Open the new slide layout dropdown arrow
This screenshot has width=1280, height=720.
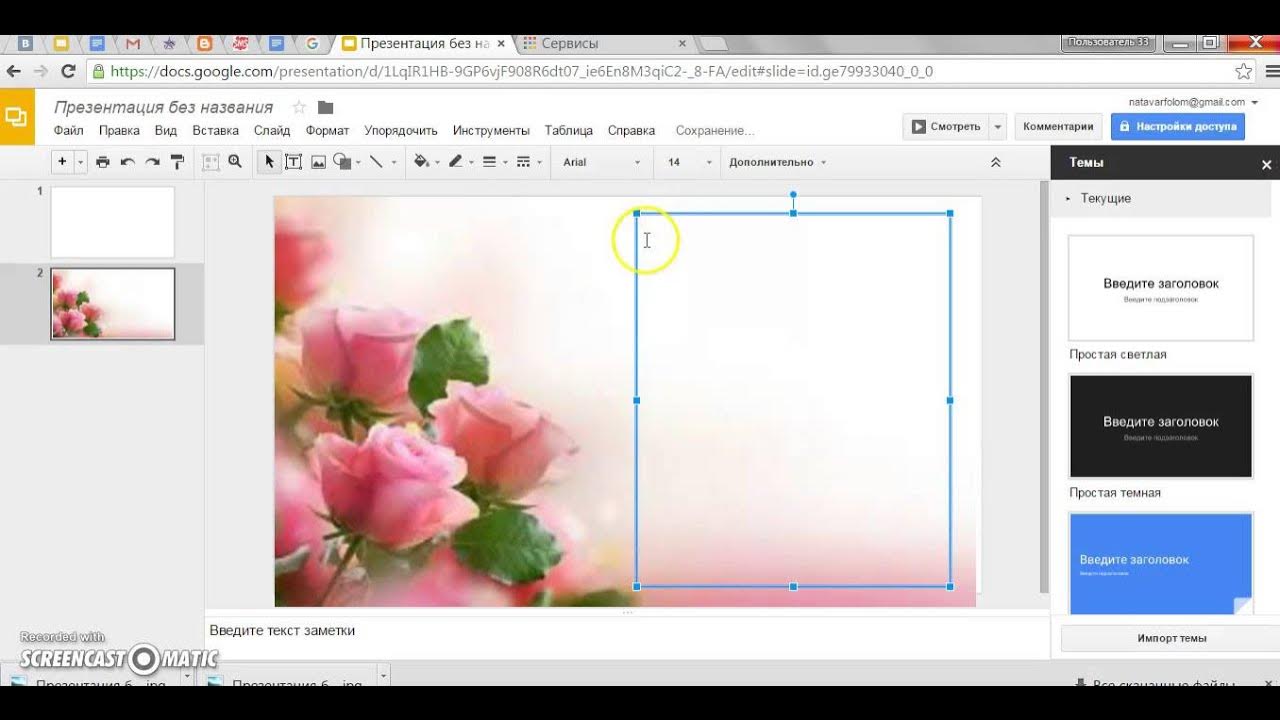click(80, 162)
